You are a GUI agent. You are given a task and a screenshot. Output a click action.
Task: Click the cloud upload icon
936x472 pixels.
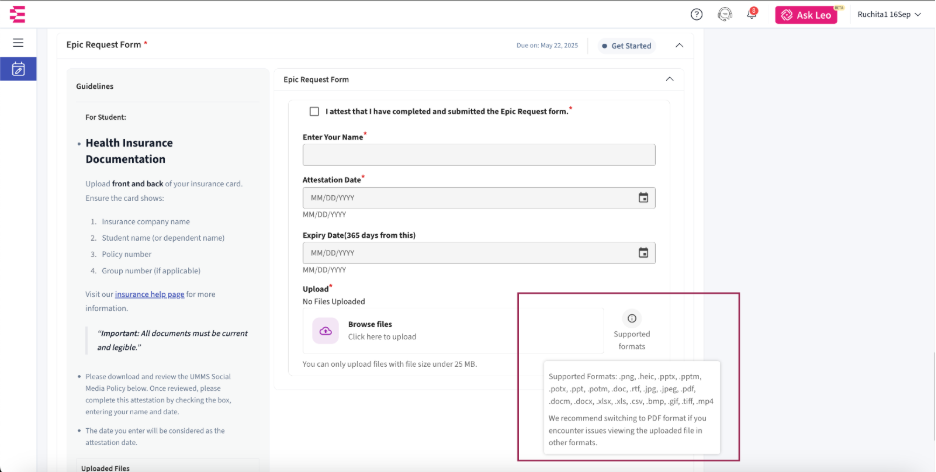click(x=325, y=330)
